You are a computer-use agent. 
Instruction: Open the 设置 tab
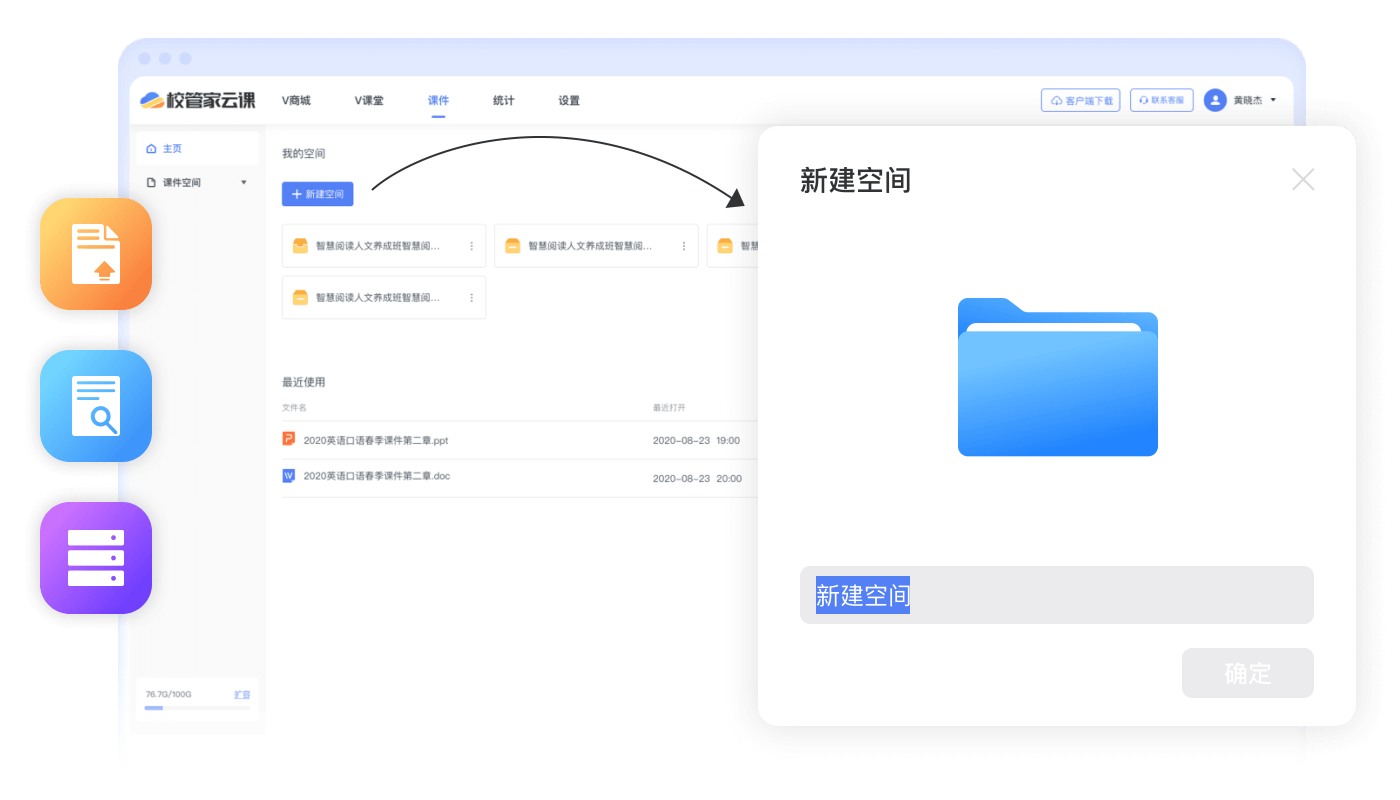pyautogui.click(x=569, y=100)
